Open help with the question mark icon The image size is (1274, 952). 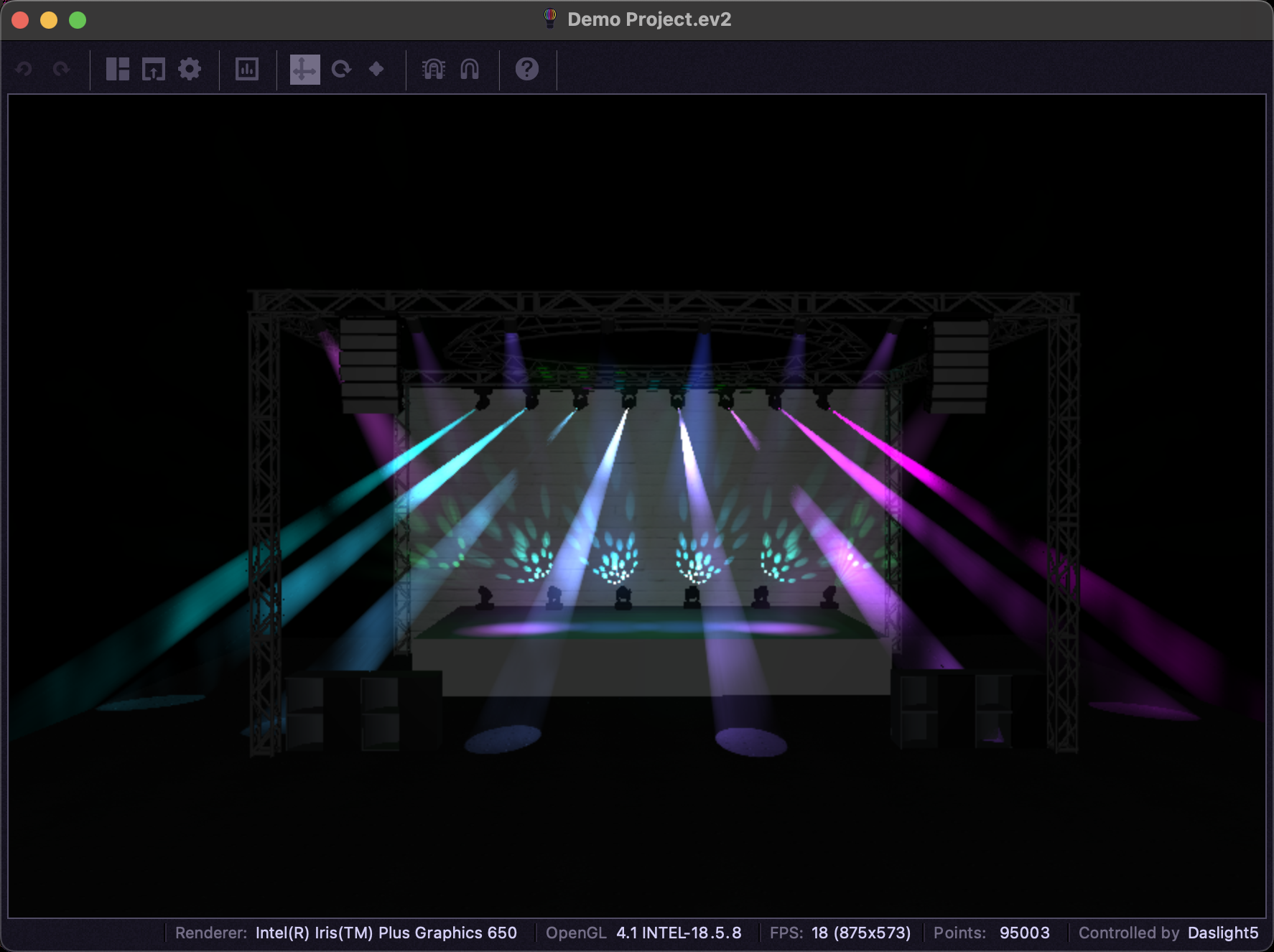(527, 69)
